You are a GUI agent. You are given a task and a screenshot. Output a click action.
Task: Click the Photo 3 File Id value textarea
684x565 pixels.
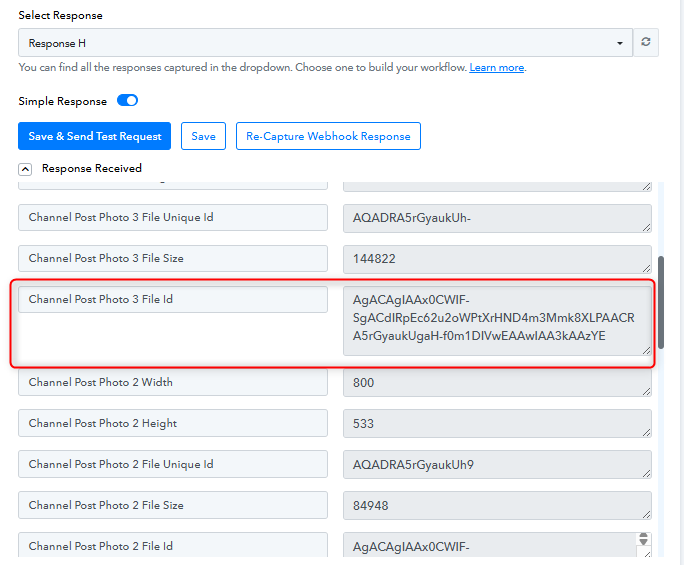pyautogui.click(x=497, y=320)
